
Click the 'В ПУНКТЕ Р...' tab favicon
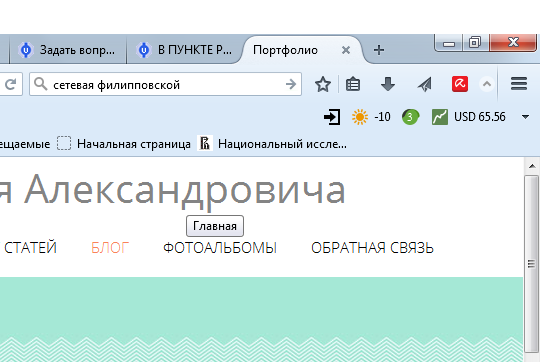point(144,50)
